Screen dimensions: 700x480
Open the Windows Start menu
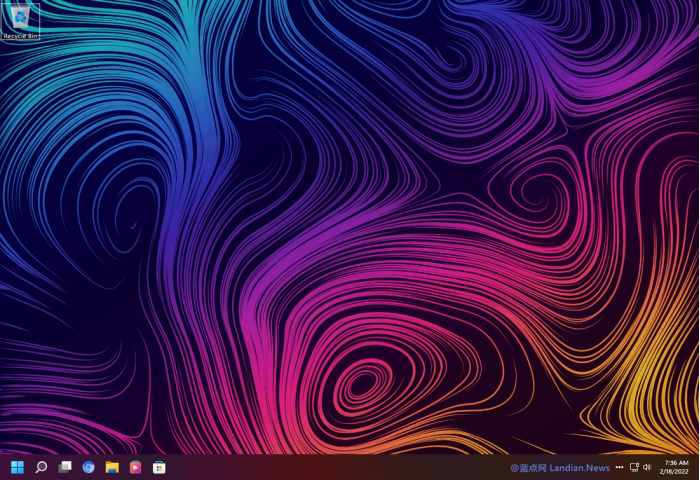(17, 467)
